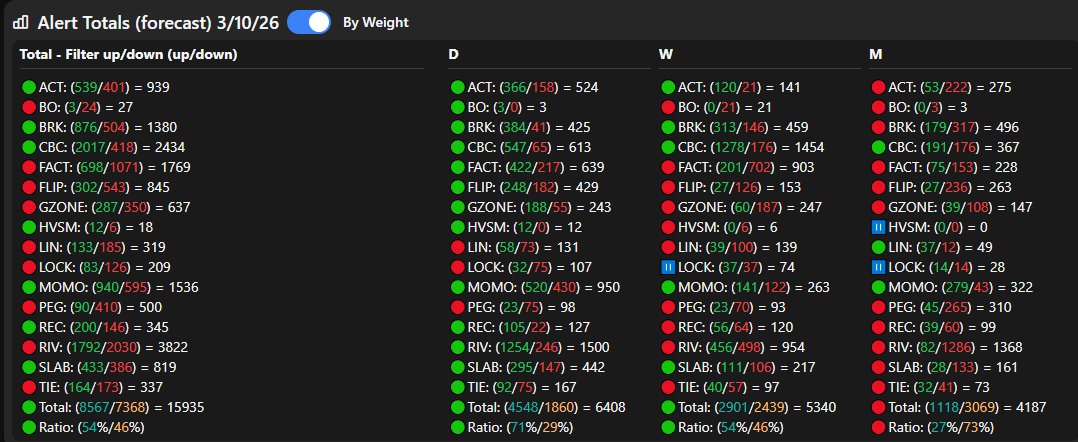Click the RIV: (82/1286) = 1368 row
This screenshot has height=442, width=1078.
(947, 347)
